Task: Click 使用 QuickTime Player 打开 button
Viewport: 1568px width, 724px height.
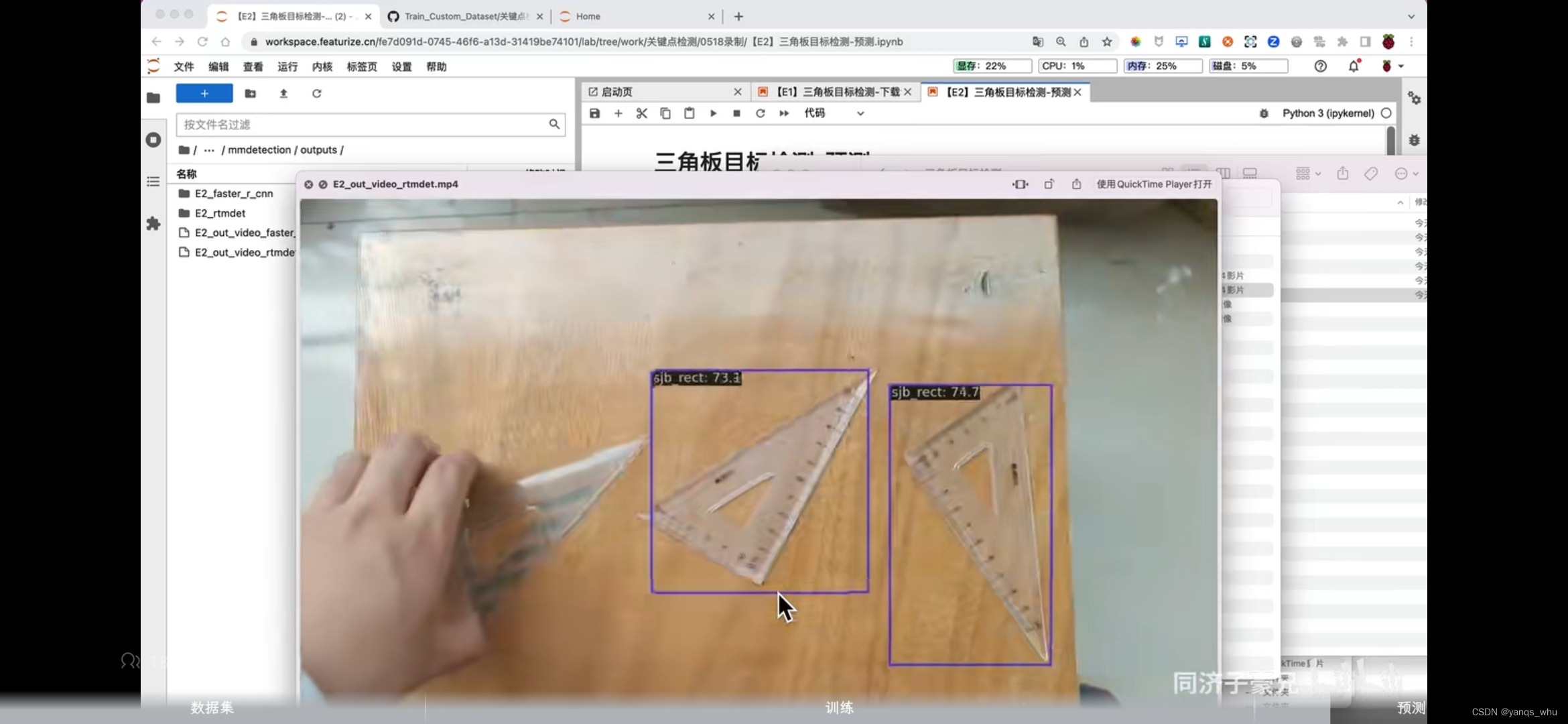Action: pos(1154,184)
